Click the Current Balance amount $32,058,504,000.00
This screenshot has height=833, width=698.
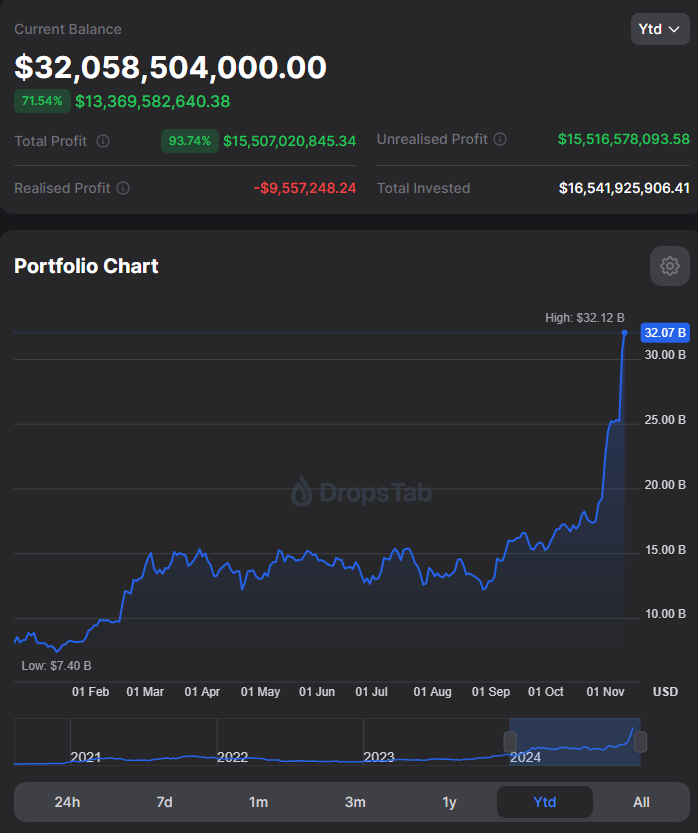tap(171, 67)
